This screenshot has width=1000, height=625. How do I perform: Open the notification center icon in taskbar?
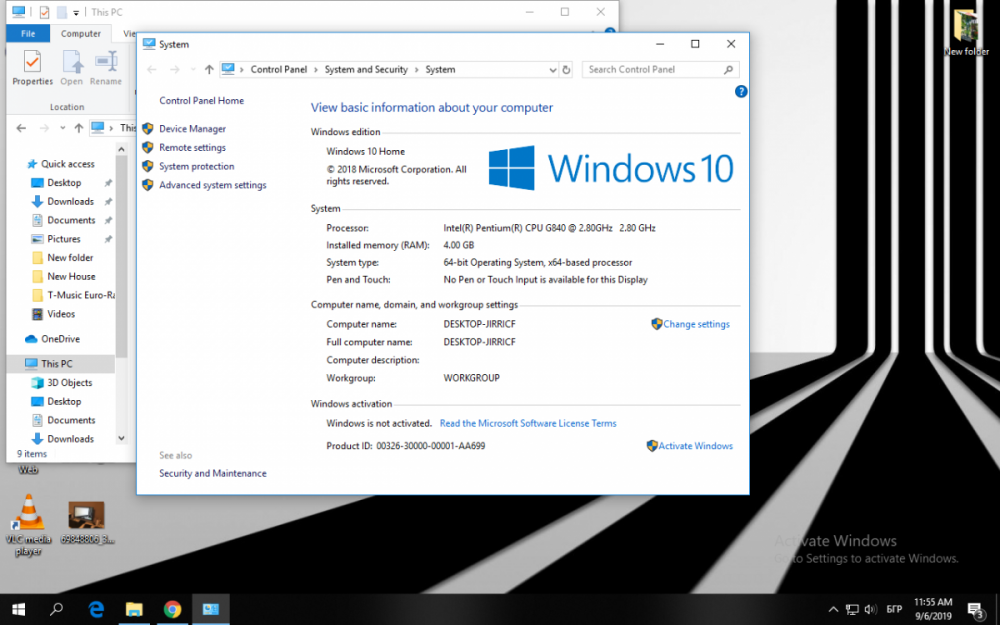pyautogui.click(x=975, y=609)
